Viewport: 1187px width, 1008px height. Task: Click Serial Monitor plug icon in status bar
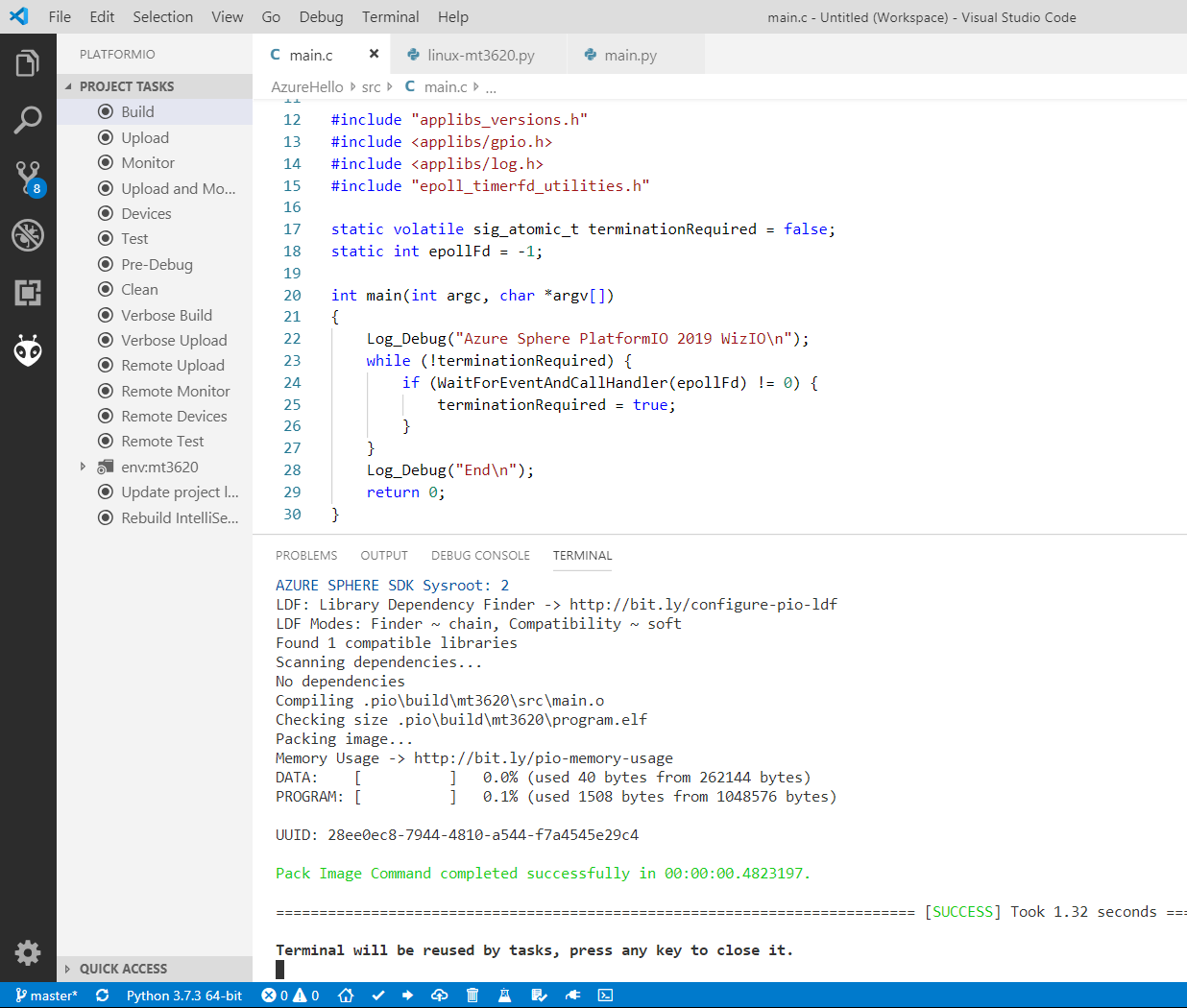click(x=572, y=996)
